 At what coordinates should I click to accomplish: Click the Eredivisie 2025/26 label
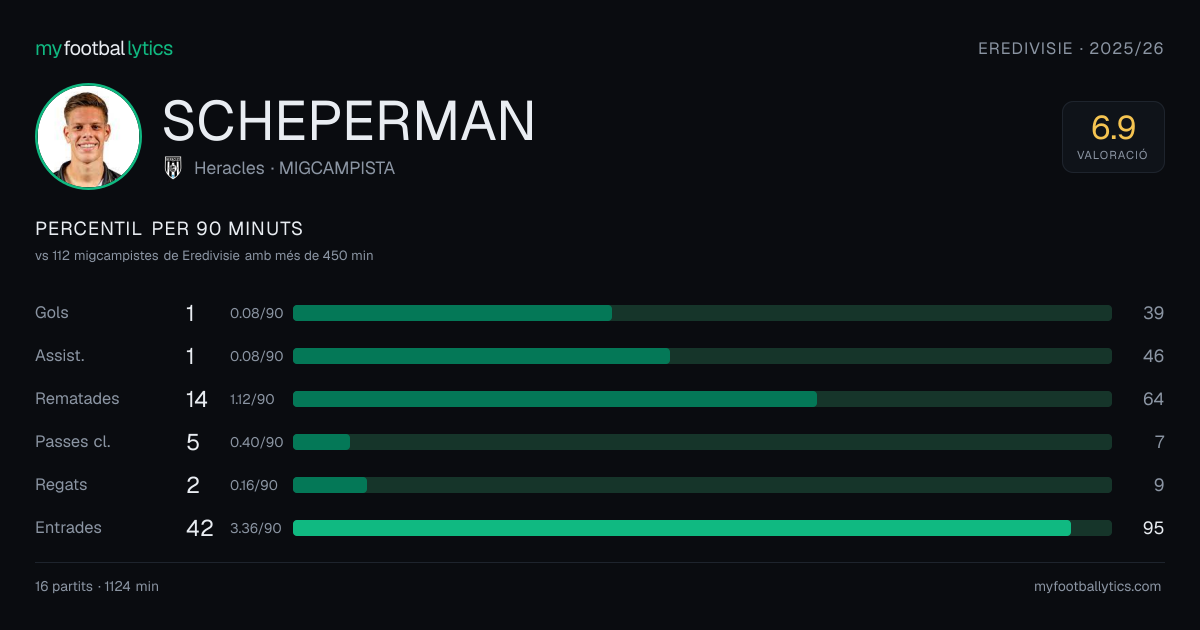click(1071, 48)
